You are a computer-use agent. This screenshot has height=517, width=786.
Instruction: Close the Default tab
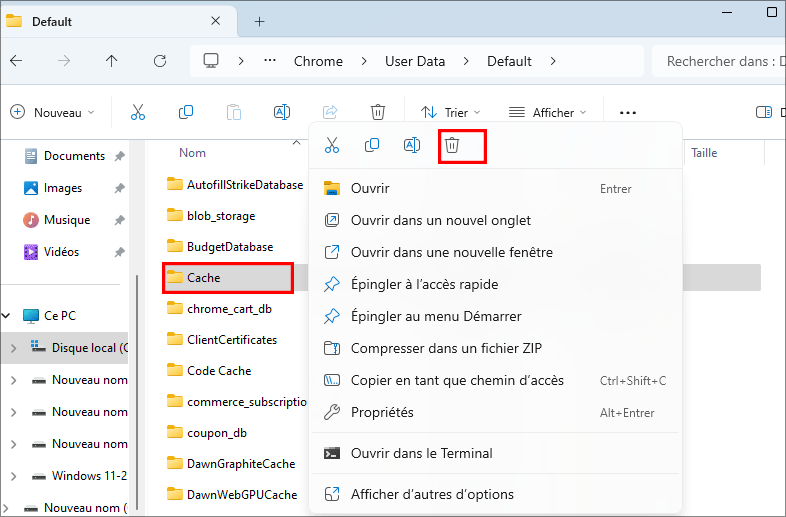coord(216,21)
